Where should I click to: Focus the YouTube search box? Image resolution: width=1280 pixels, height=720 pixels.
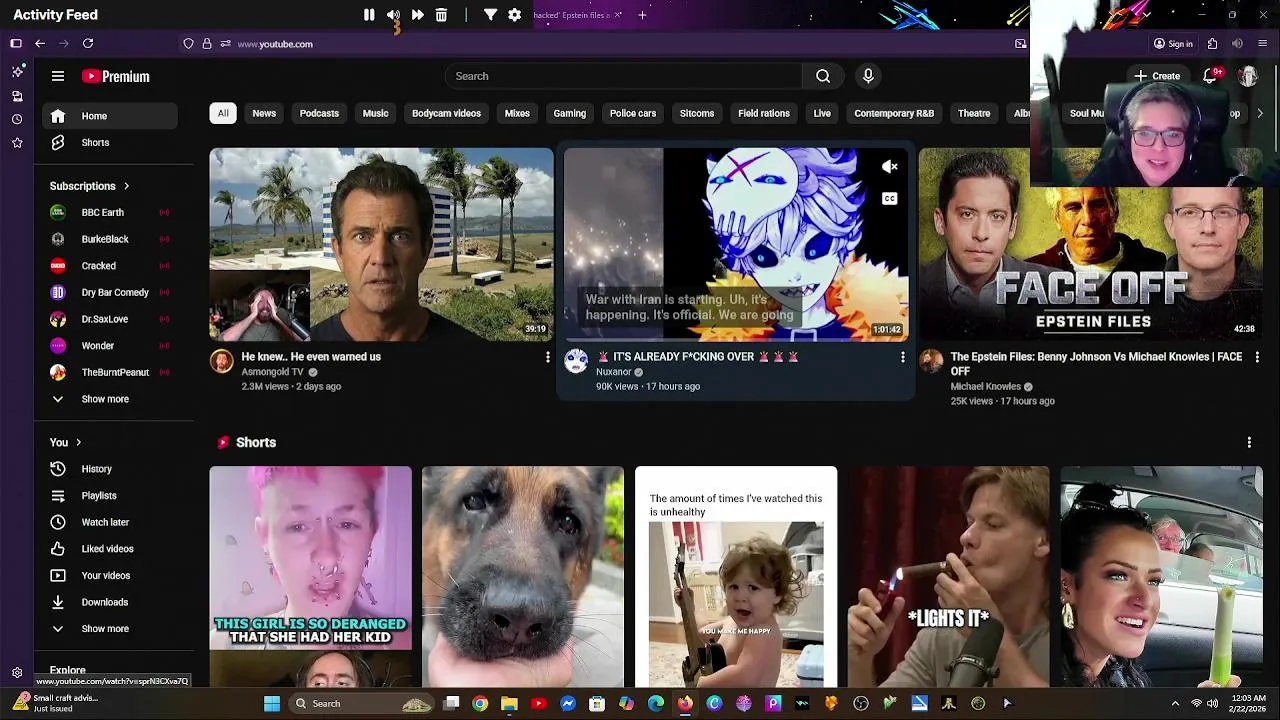623,76
